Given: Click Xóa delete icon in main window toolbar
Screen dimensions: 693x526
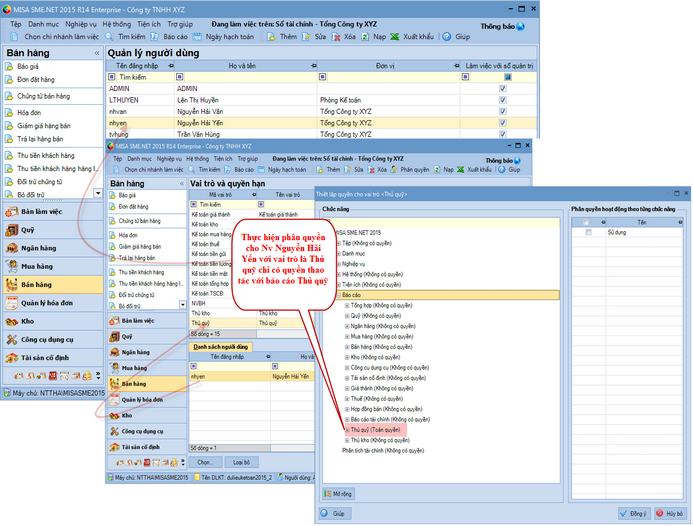Looking at the screenshot, I should (336, 37).
